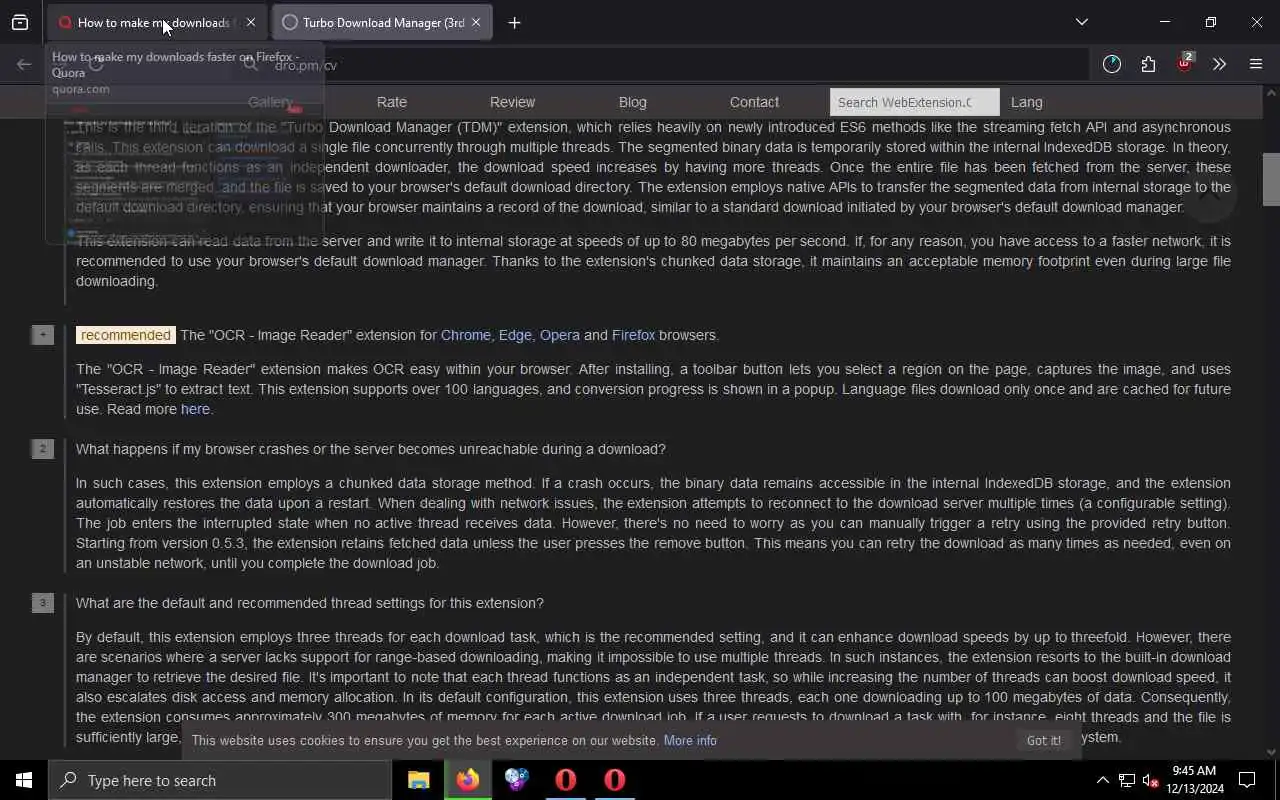1280x800 pixels.
Task: Click the recommended label highlight
Action: (126, 335)
